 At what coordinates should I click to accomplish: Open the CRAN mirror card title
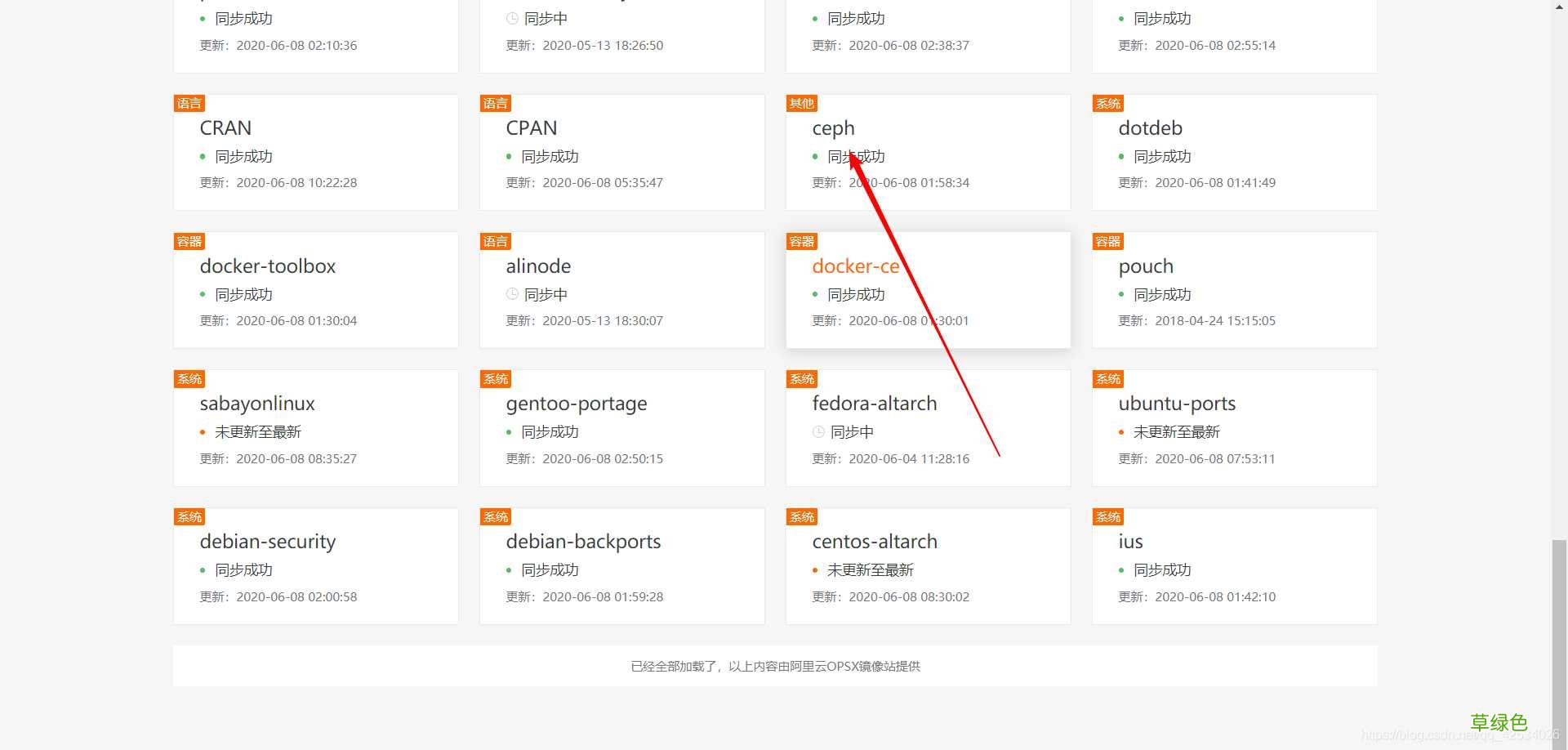coord(225,128)
